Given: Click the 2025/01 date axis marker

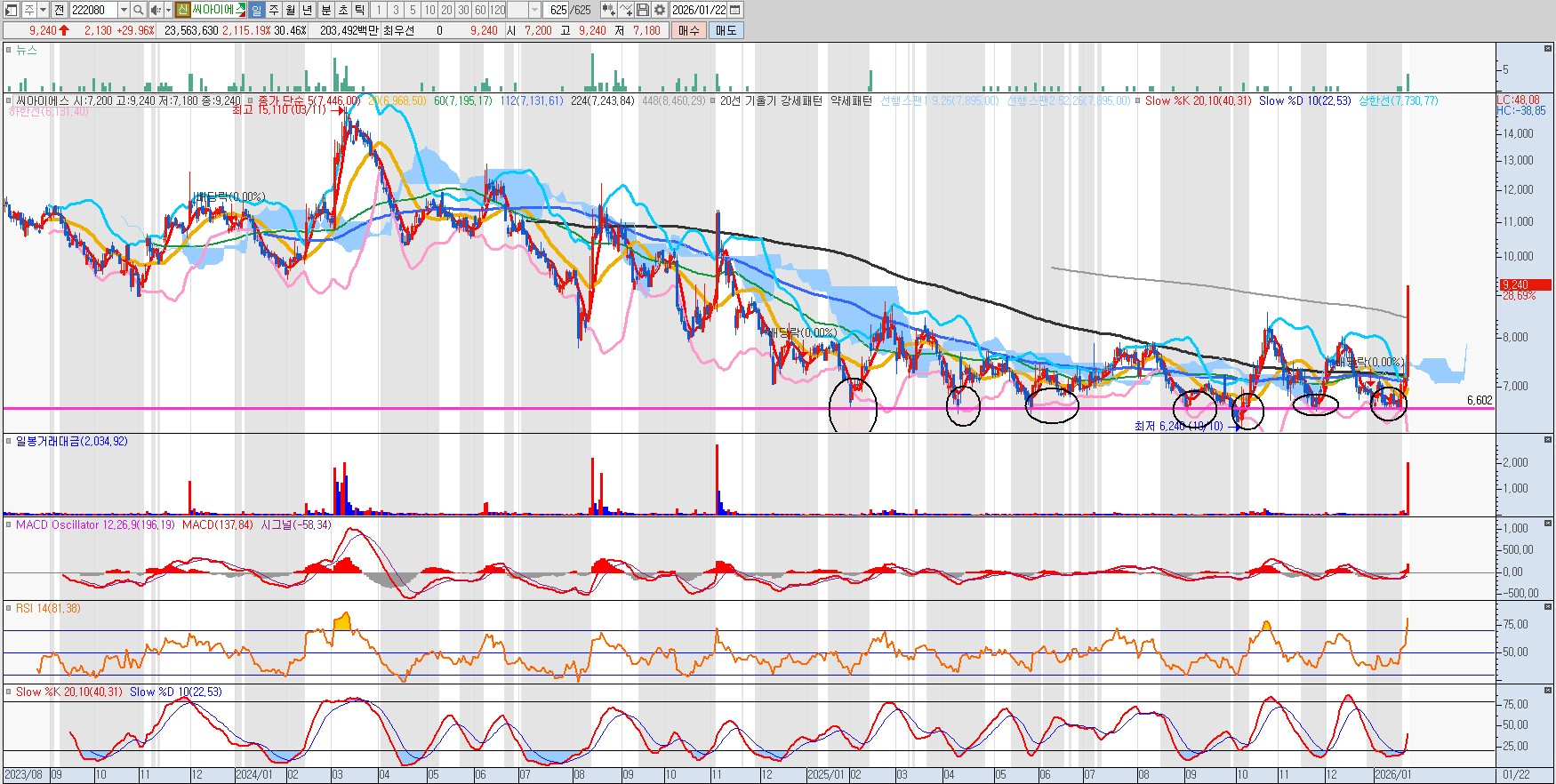Looking at the screenshot, I should point(826,774).
